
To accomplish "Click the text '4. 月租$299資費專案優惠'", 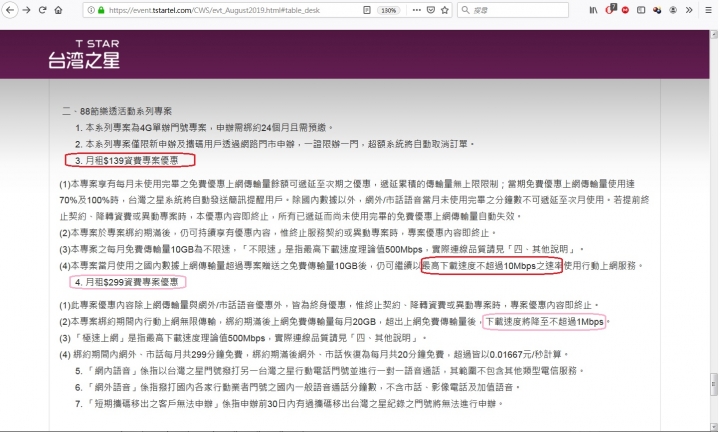I will tap(127, 282).
